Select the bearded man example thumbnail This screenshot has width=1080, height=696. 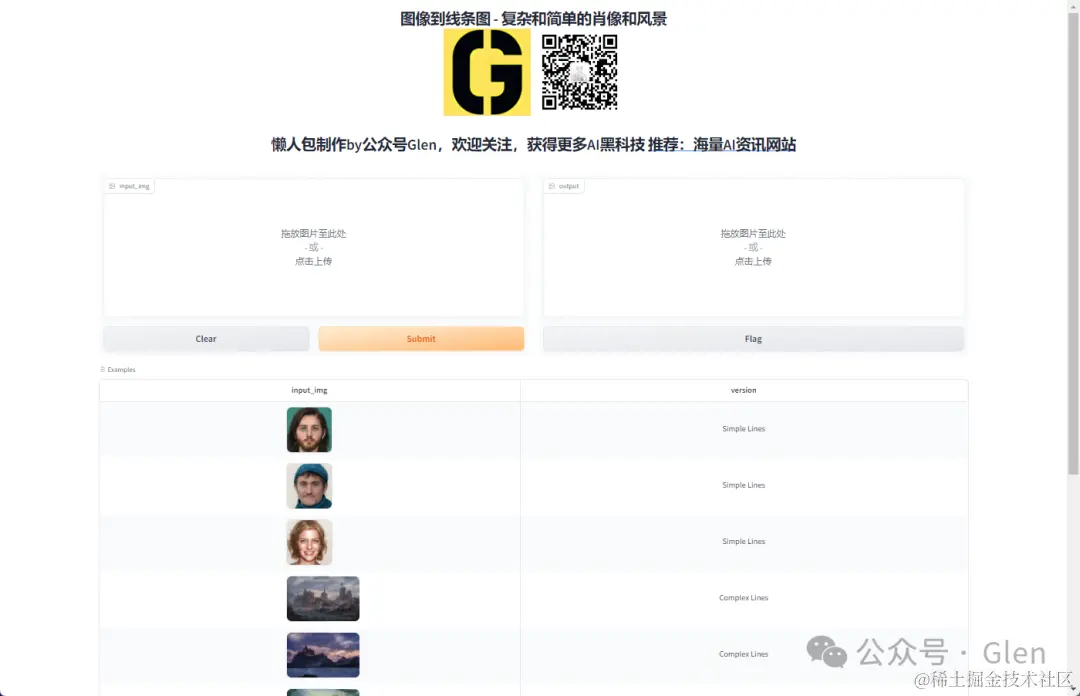309,429
